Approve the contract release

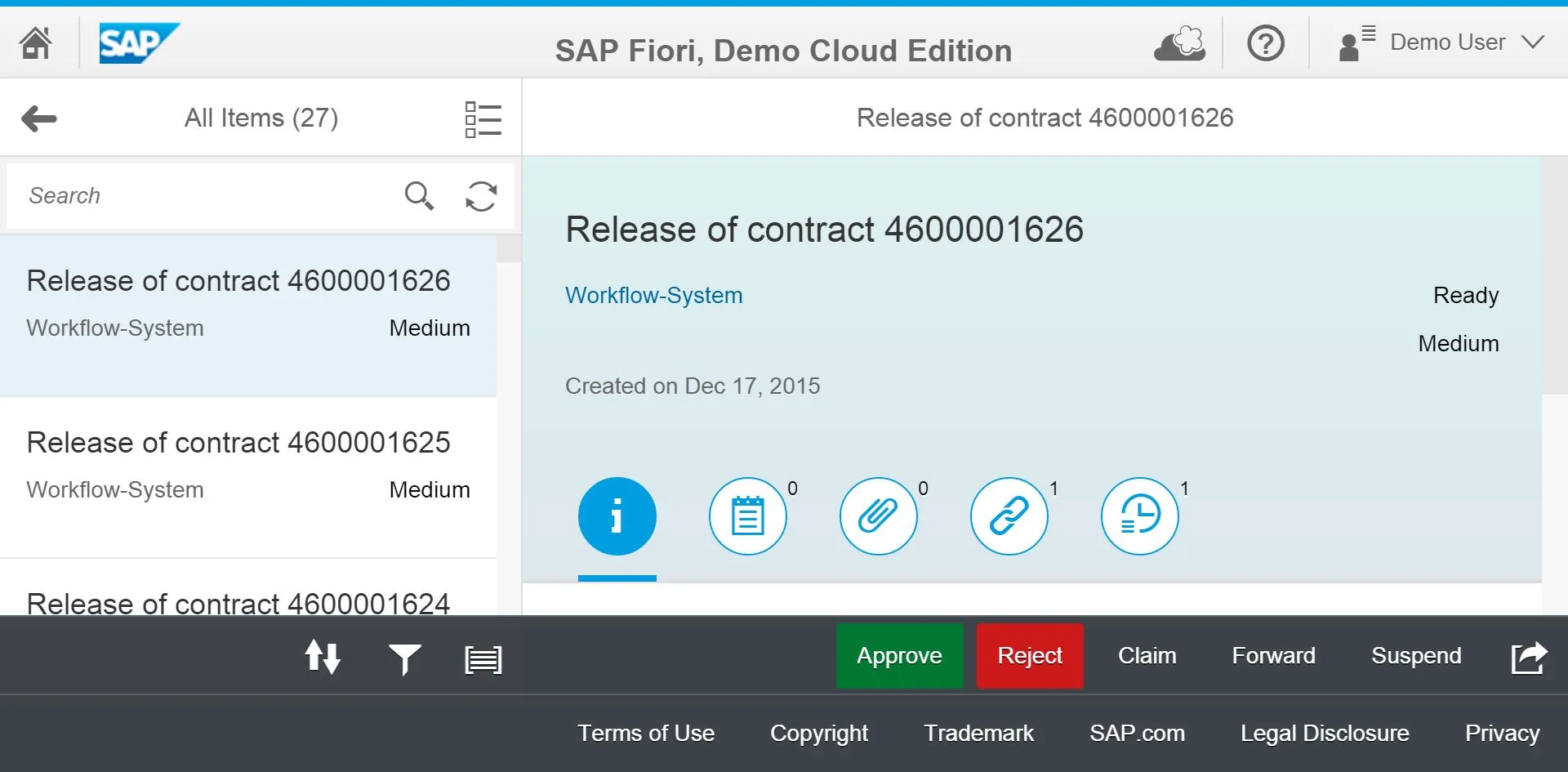click(899, 655)
